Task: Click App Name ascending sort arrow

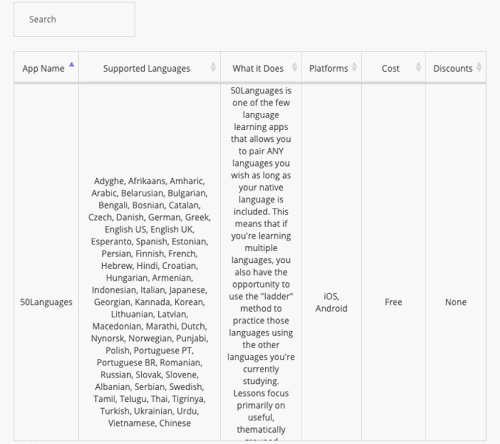Action: click(71, 65)
